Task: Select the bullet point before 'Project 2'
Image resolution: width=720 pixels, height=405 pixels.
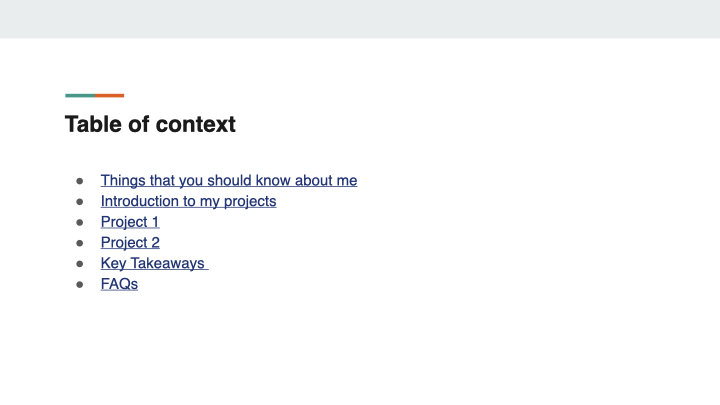Action: point(79,243)
